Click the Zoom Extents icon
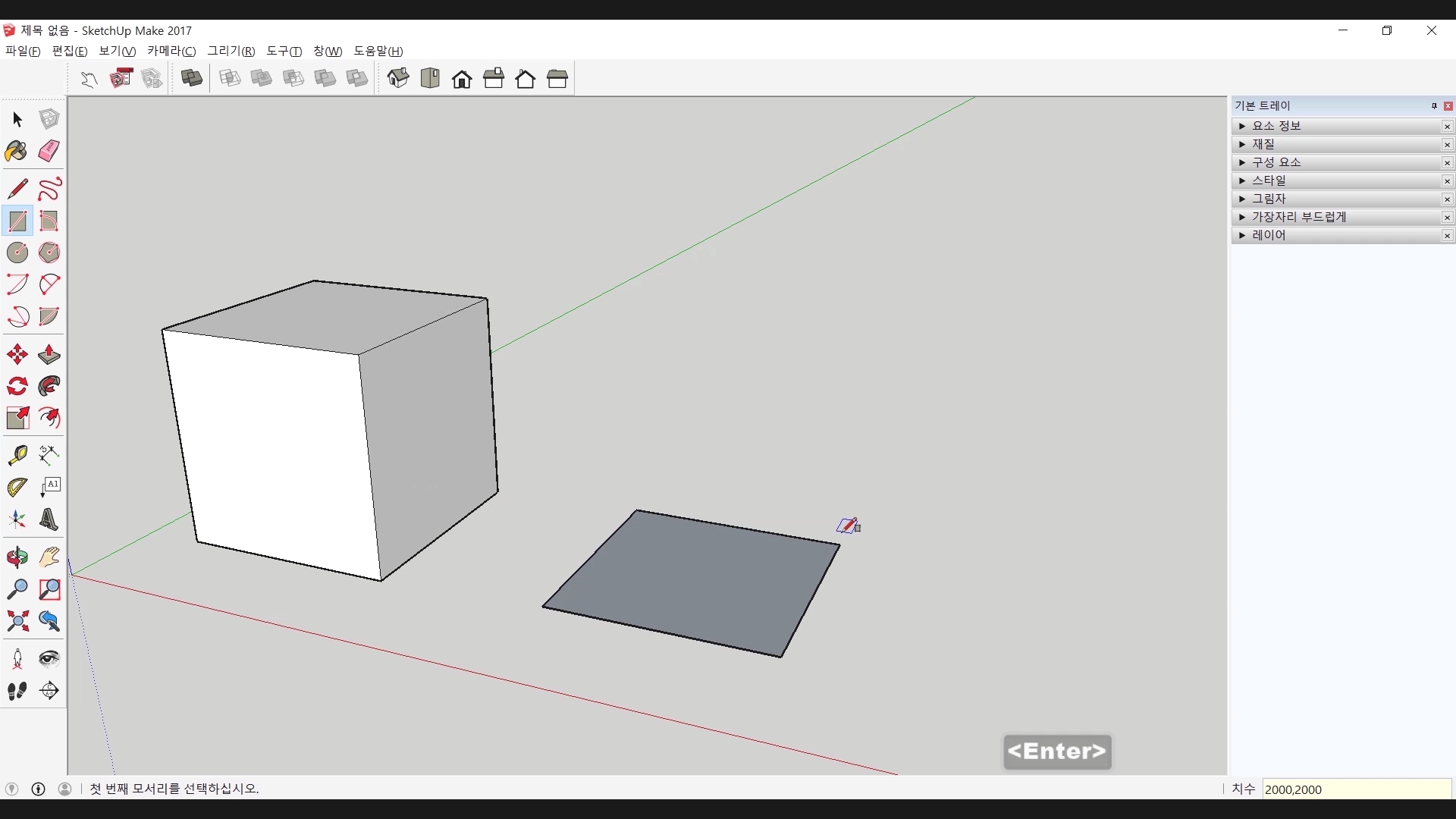 [x=17, y=622]
